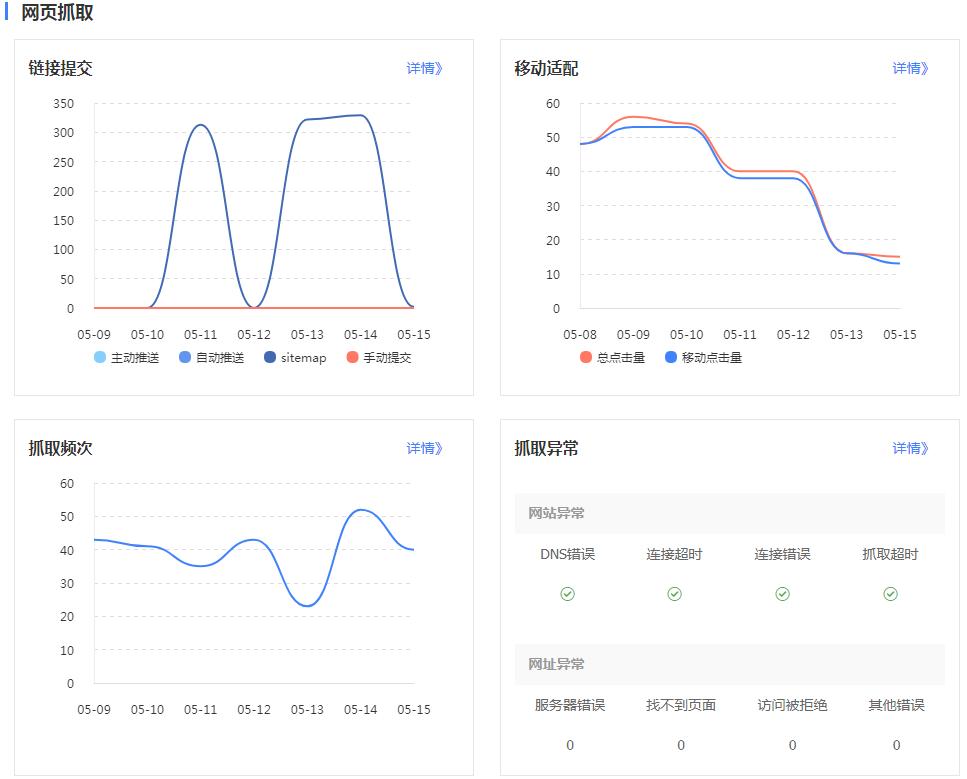Toggle the 总点击量 legend series
This screenshot has width=967, height=779.
pyautogui.click(x=612, y=357)
